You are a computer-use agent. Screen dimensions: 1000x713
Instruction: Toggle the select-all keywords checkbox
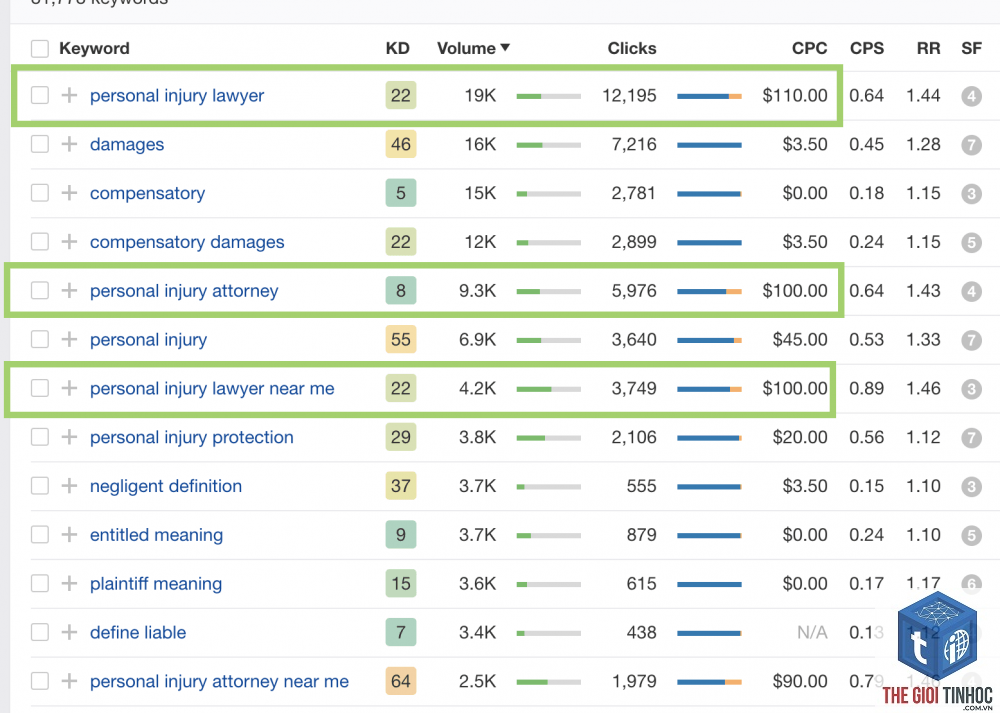click(40, 48)
